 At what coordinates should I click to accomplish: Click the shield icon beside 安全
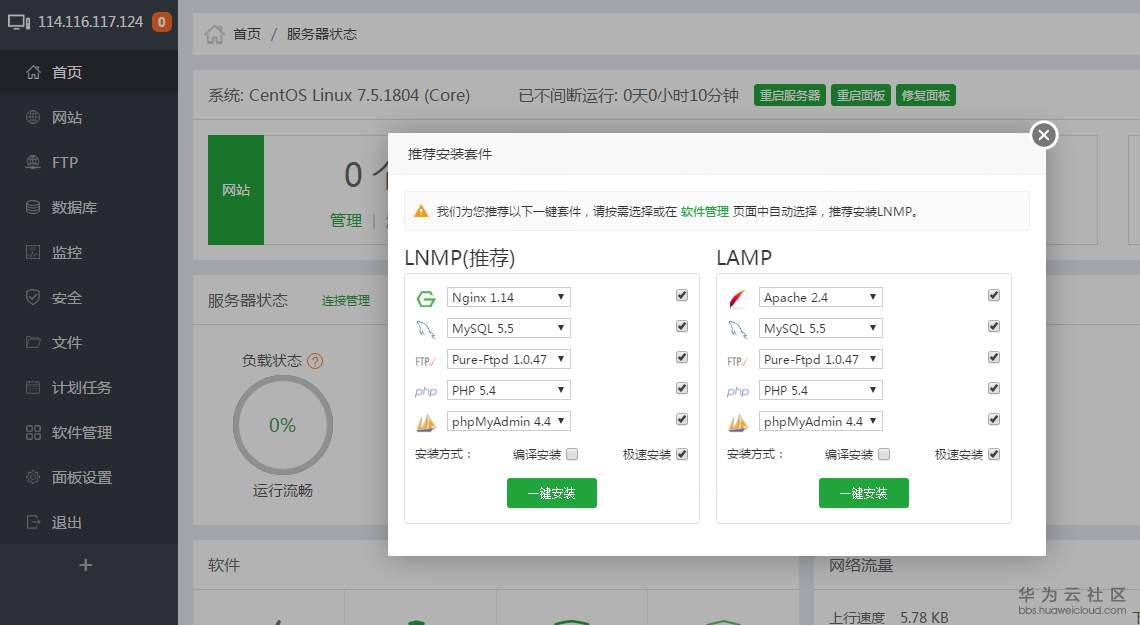click(33, 297)
